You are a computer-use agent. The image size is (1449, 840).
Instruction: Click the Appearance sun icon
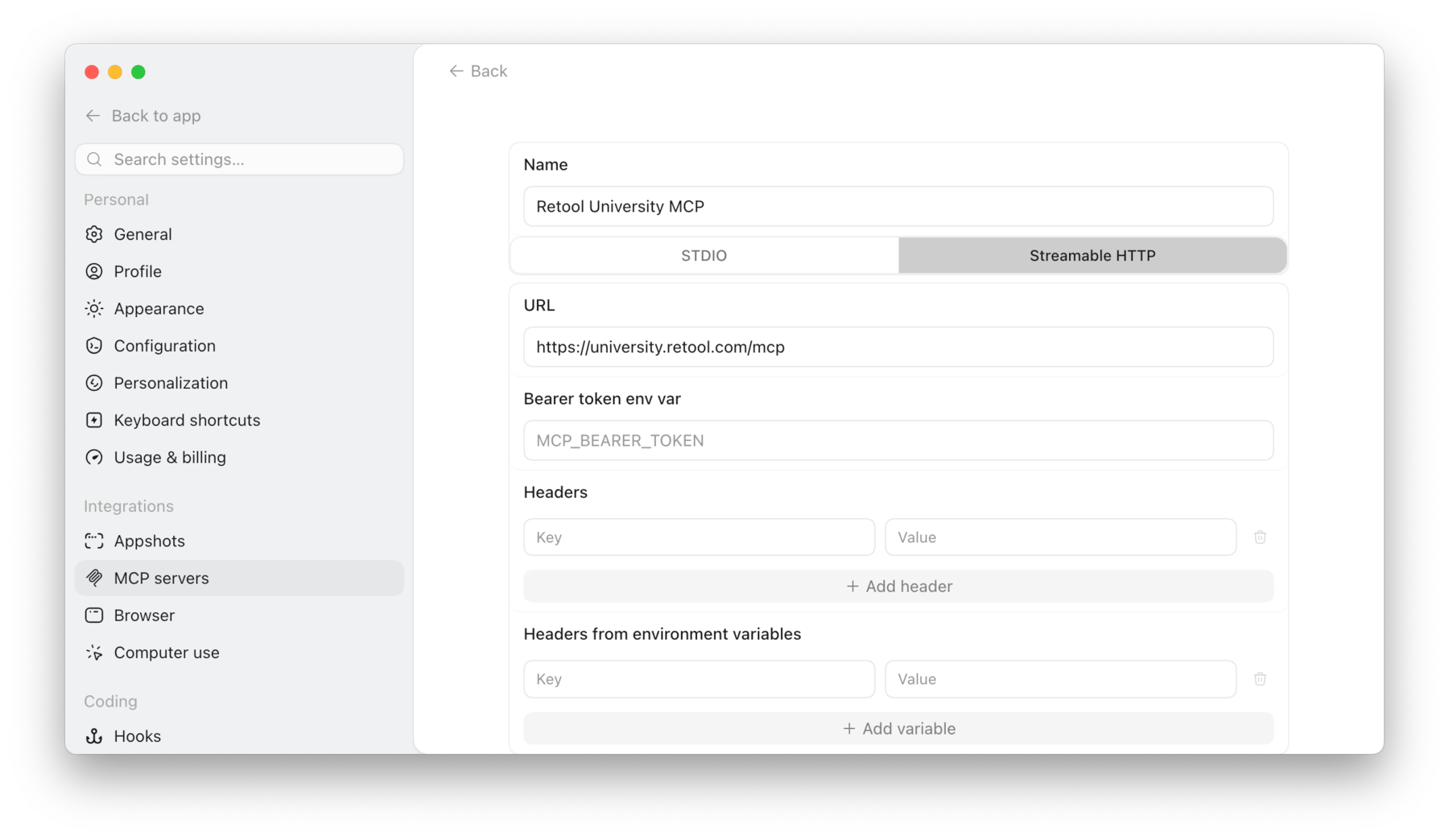coord(94,308)
